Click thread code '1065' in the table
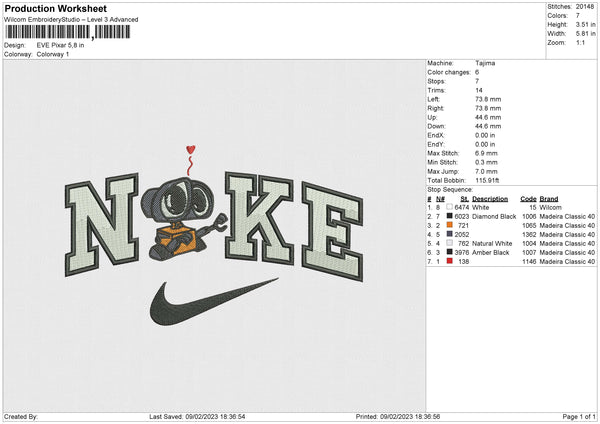The width and height of the screenshot is (600, 424). pyautogui.click(x=530, y=225)
